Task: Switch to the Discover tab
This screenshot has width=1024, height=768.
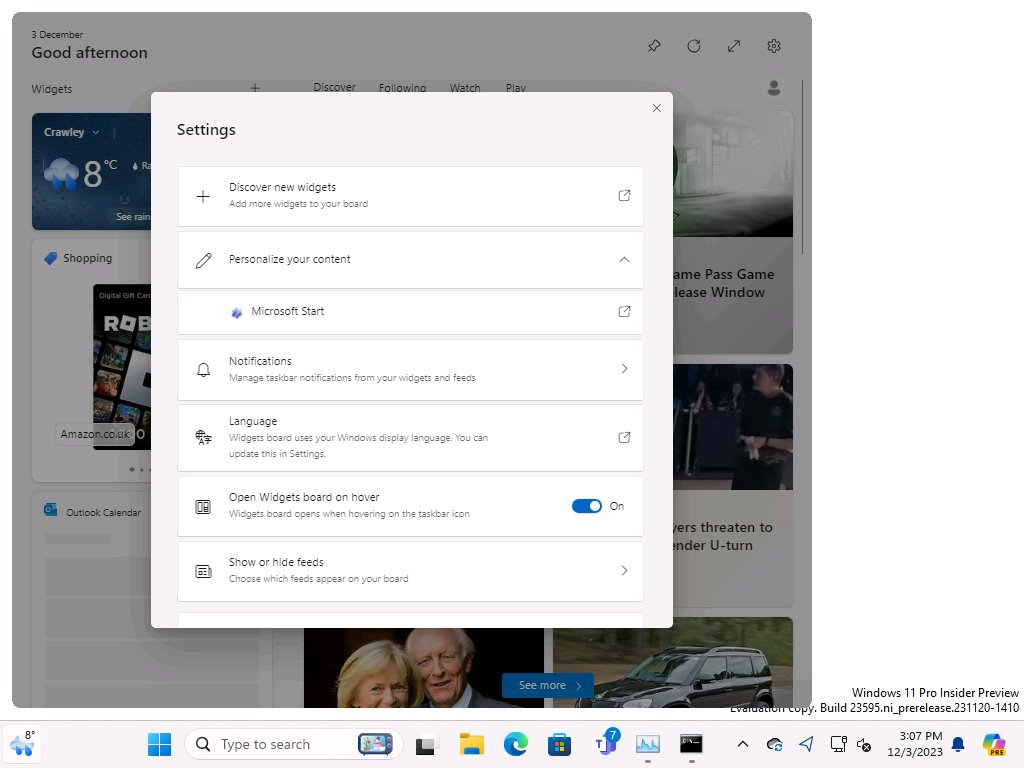Action: click(334, 88)
